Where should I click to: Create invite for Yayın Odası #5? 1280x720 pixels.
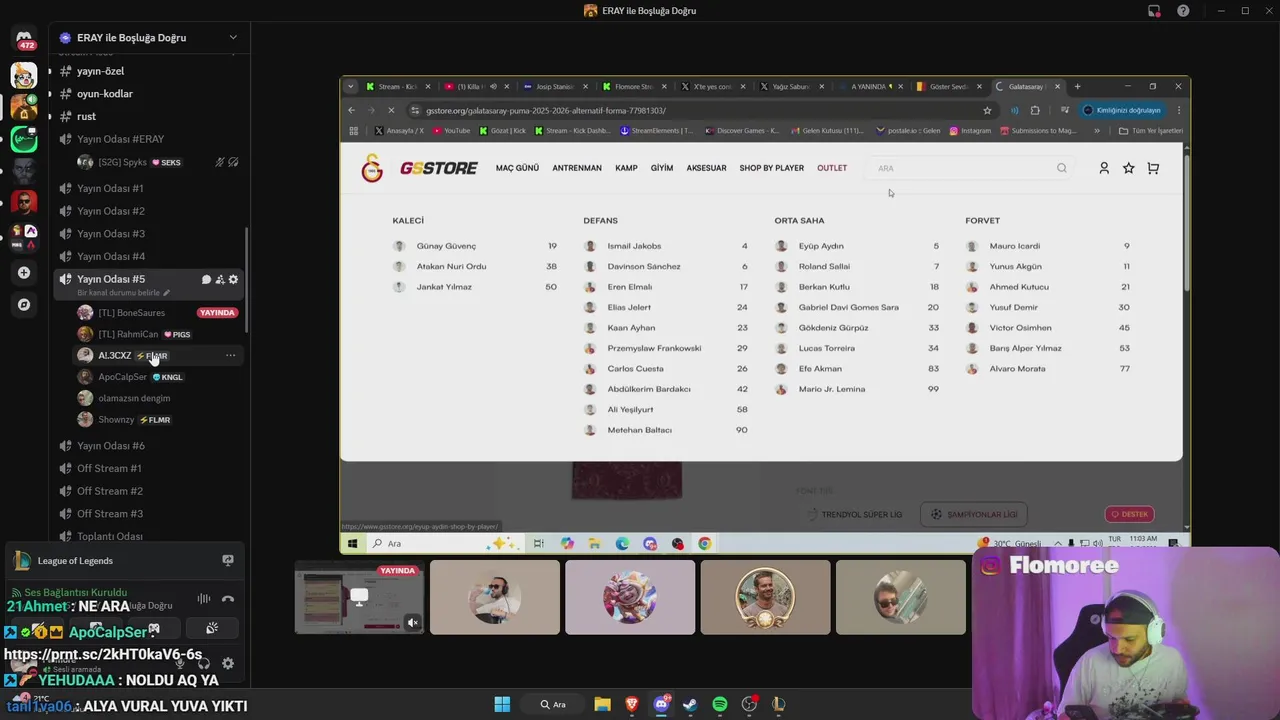point(220,279)
